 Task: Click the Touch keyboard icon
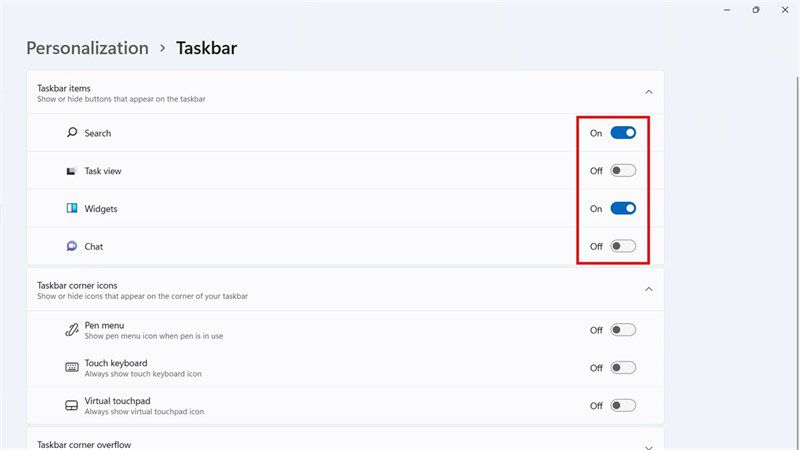pyautogui.click(x=72, y=367)
